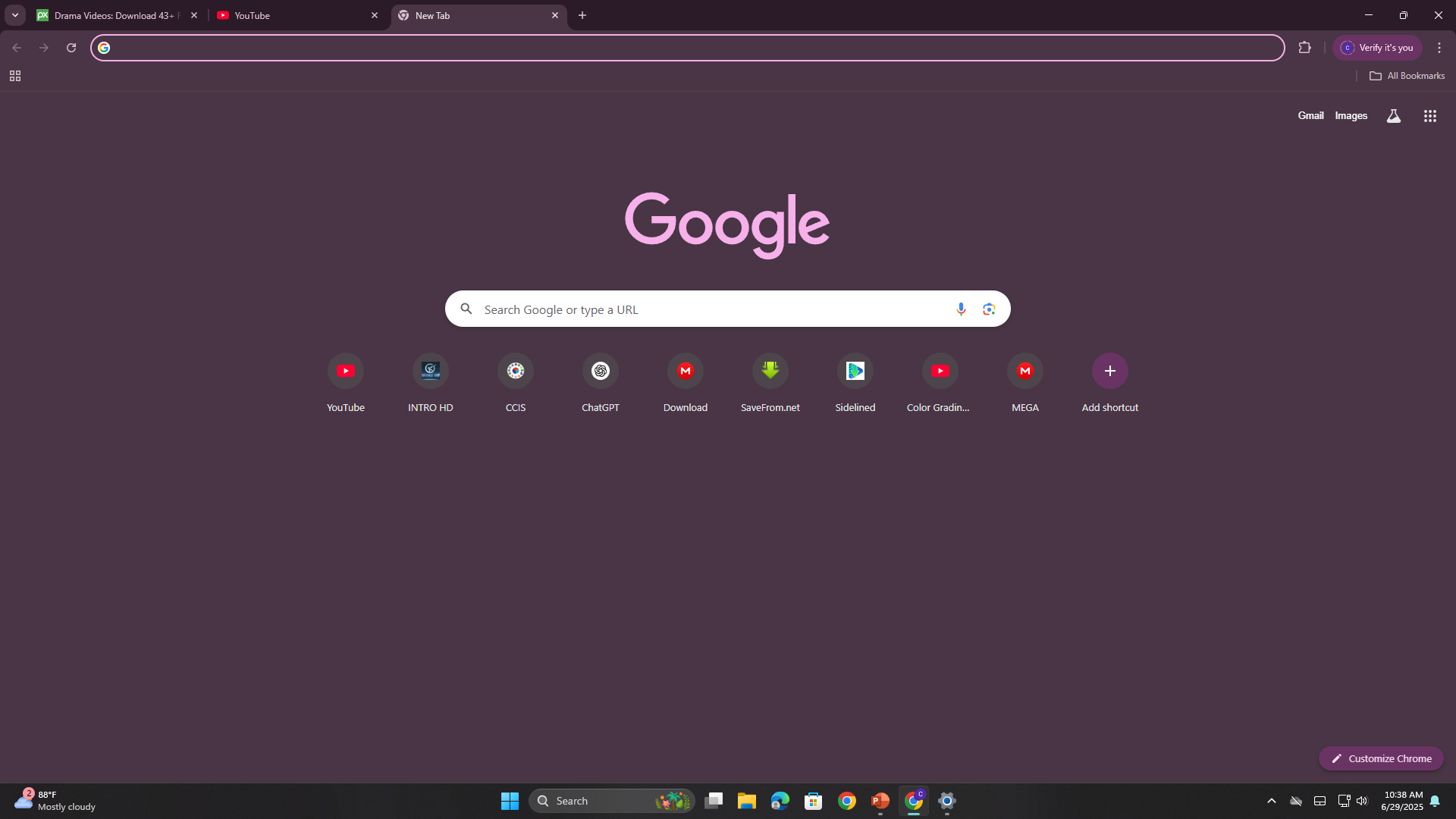
Task: Open the Windows Start menu
Action: (510, 801)
